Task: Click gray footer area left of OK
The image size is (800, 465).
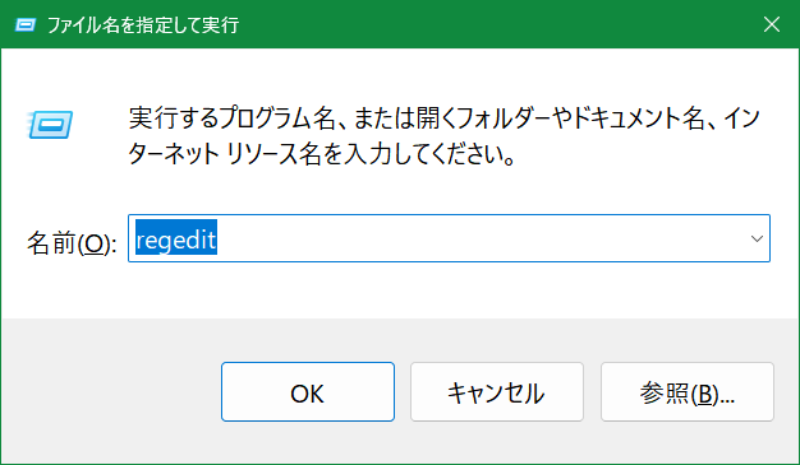Action: (x=110, y=392)
